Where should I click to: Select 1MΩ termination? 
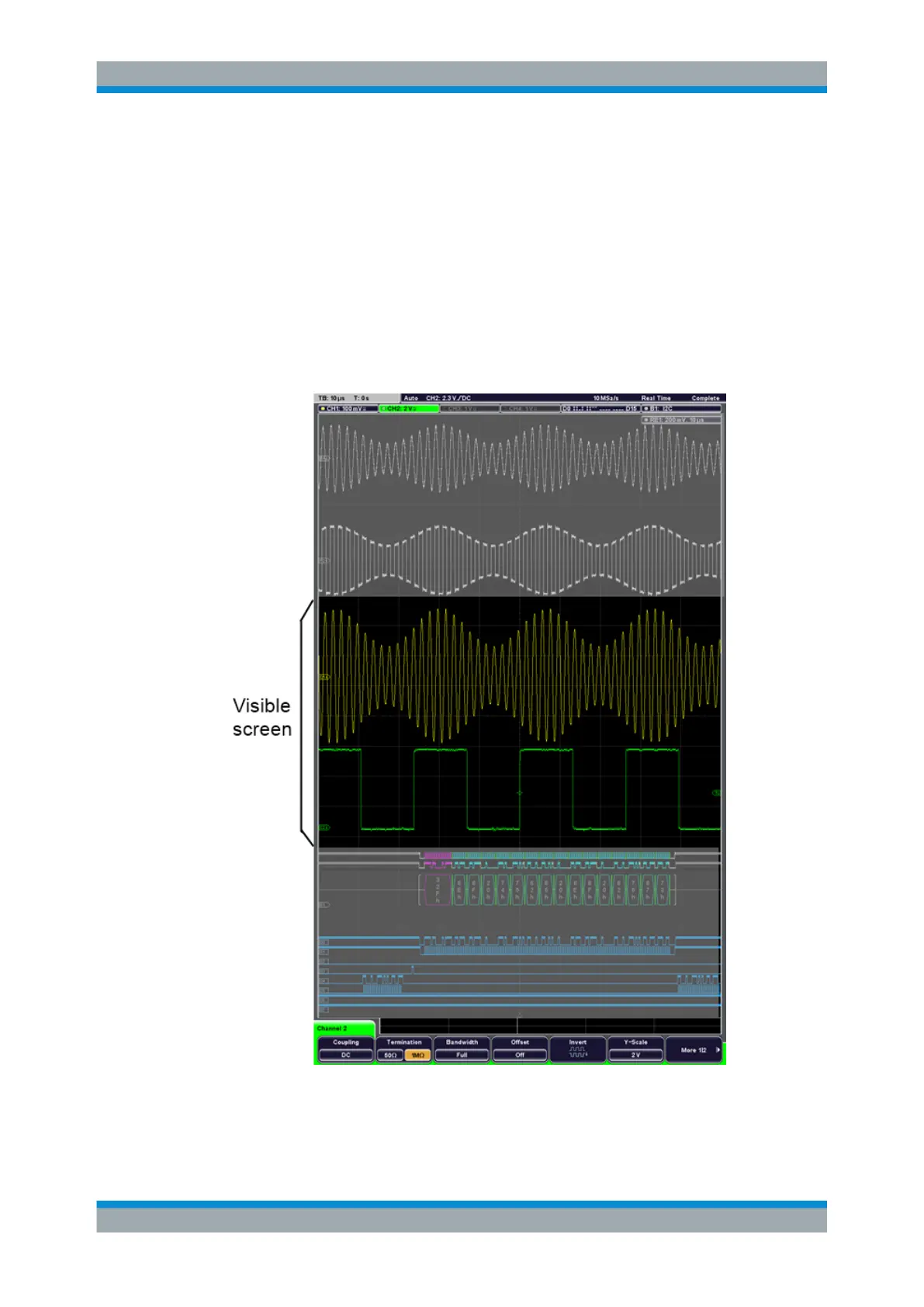coord(417,1056)
